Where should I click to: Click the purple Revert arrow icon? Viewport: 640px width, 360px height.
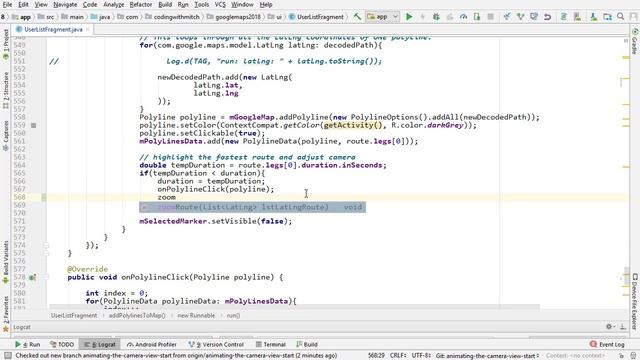tap(548, 17)
